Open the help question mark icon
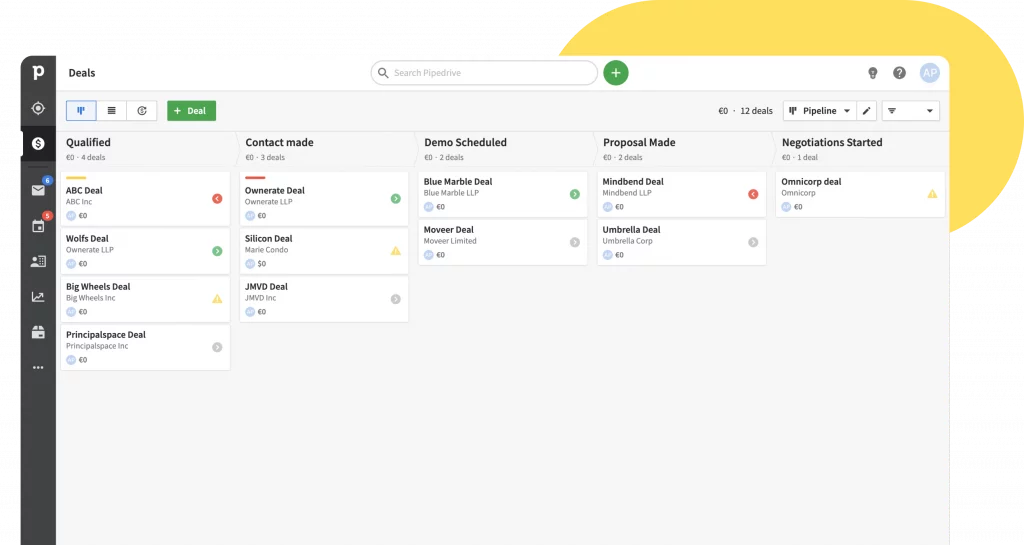The image size is (1024, 545). coord(899,72)
